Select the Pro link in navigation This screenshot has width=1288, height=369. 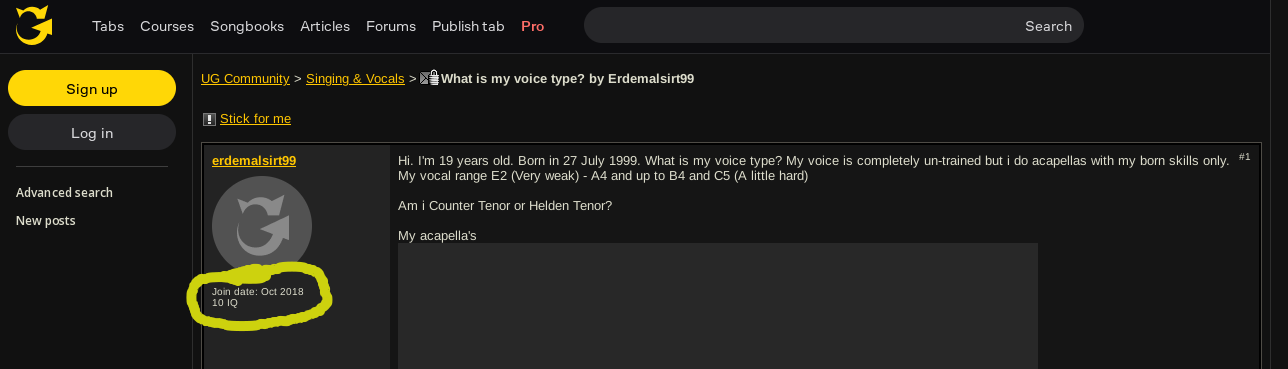pyautogui.click(x=532, y=26)
